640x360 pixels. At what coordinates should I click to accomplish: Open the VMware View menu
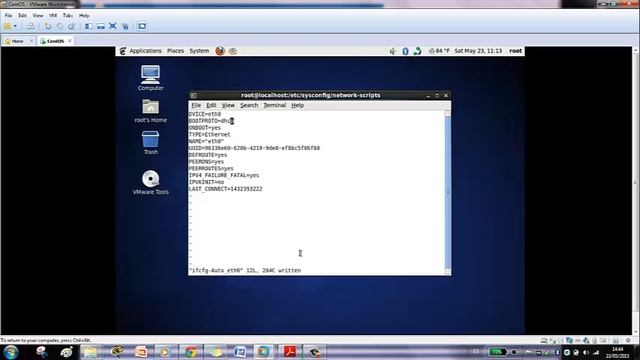tap(38, 16)
